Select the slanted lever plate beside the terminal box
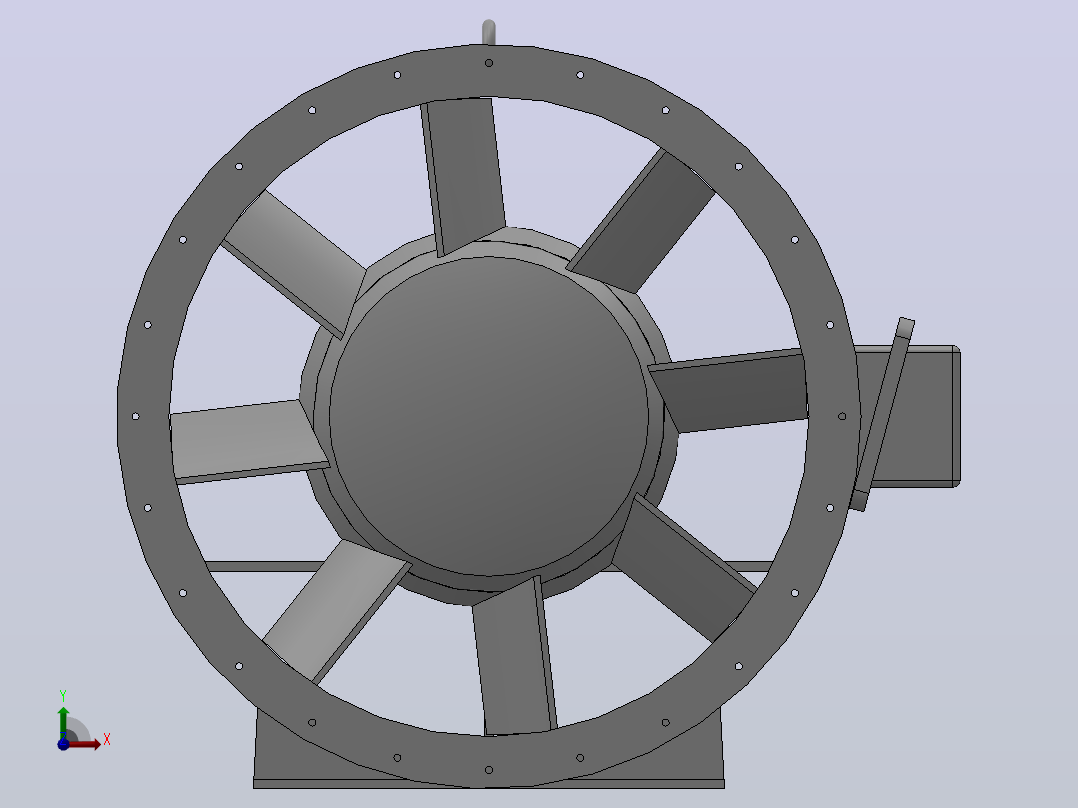This screenshot has width=1078, height=808. (883, 415)
